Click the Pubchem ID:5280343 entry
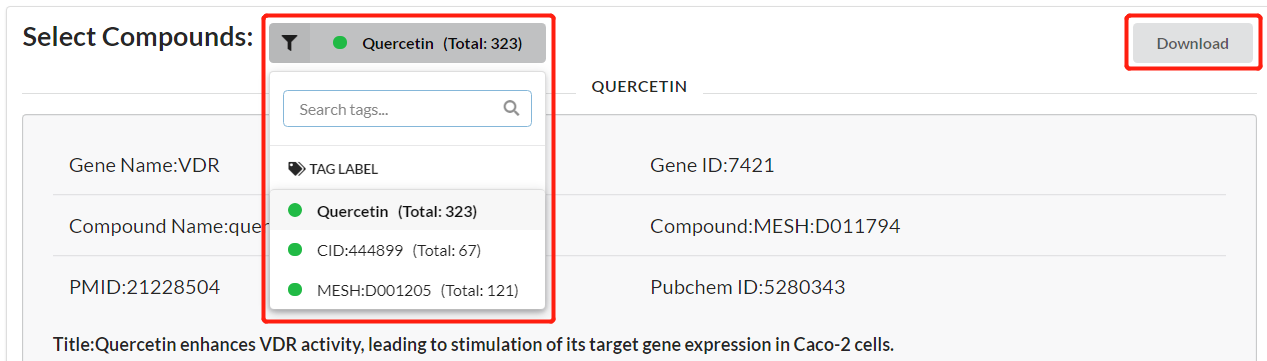The image size is (1267, 361). tap(747, 287)
